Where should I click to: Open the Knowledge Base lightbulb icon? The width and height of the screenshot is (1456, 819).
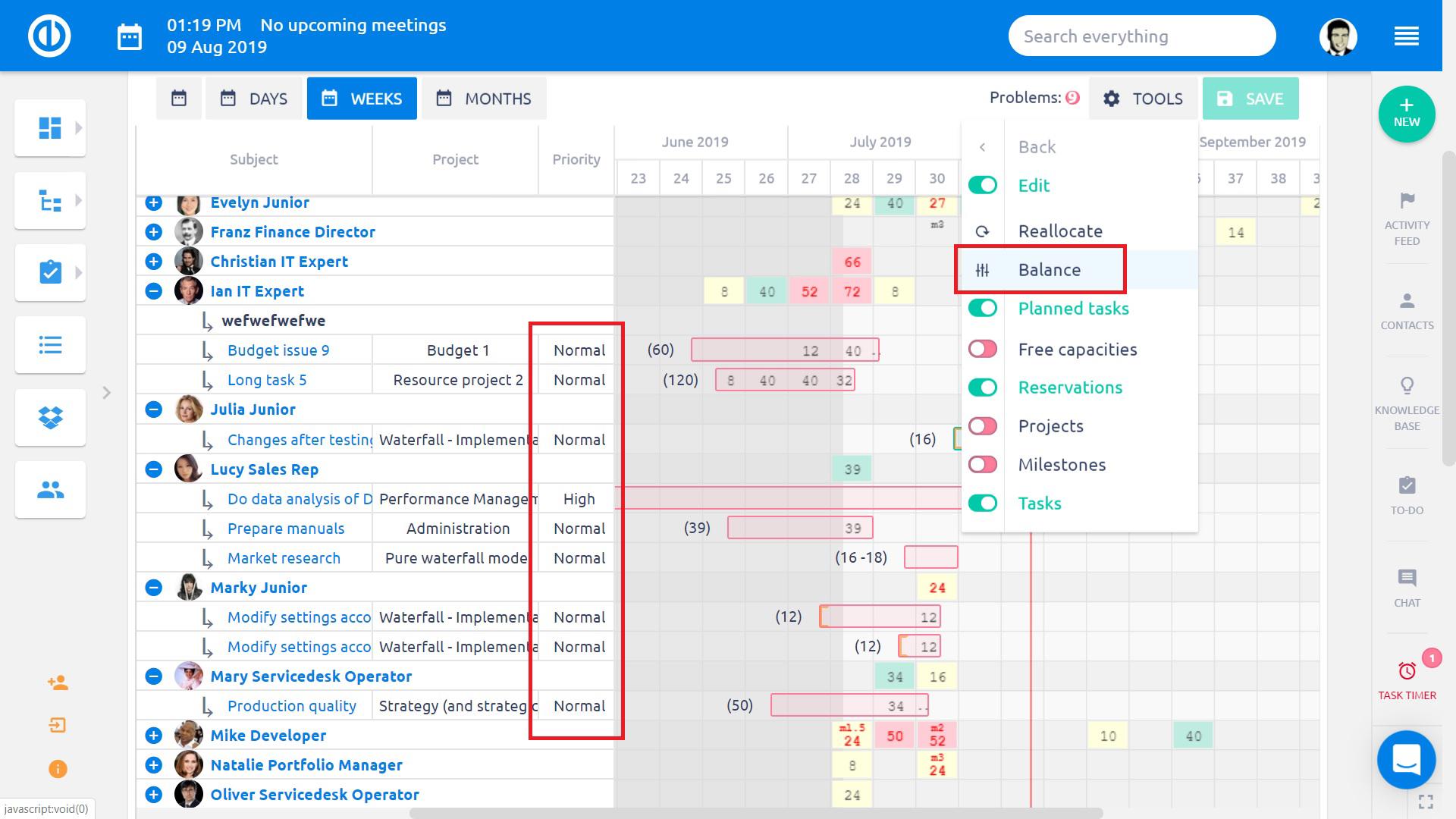(1407, 386)
